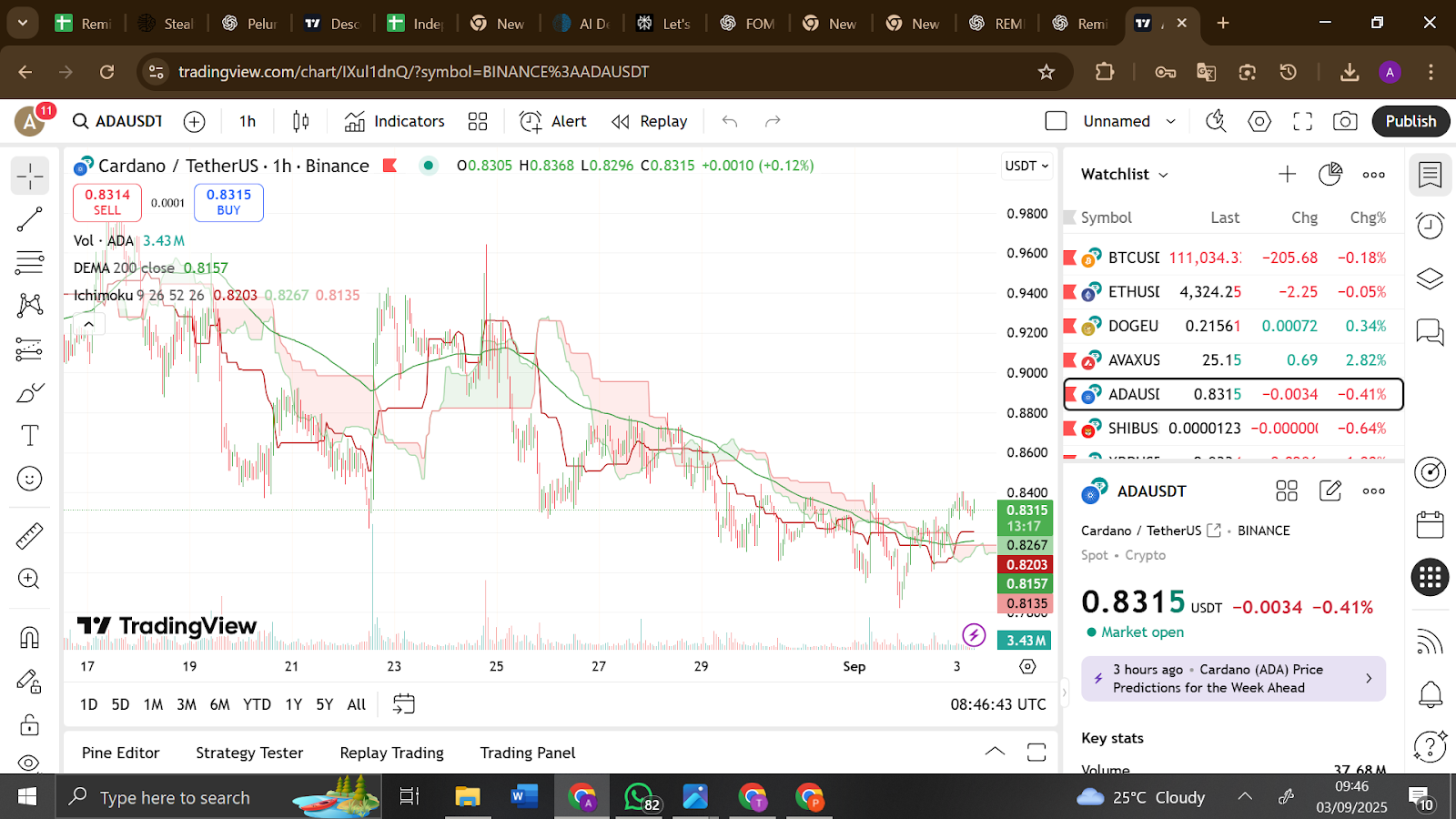Click the Go to date calendar icon
This screenshot has height=819, width=1456.
(403, 703)
